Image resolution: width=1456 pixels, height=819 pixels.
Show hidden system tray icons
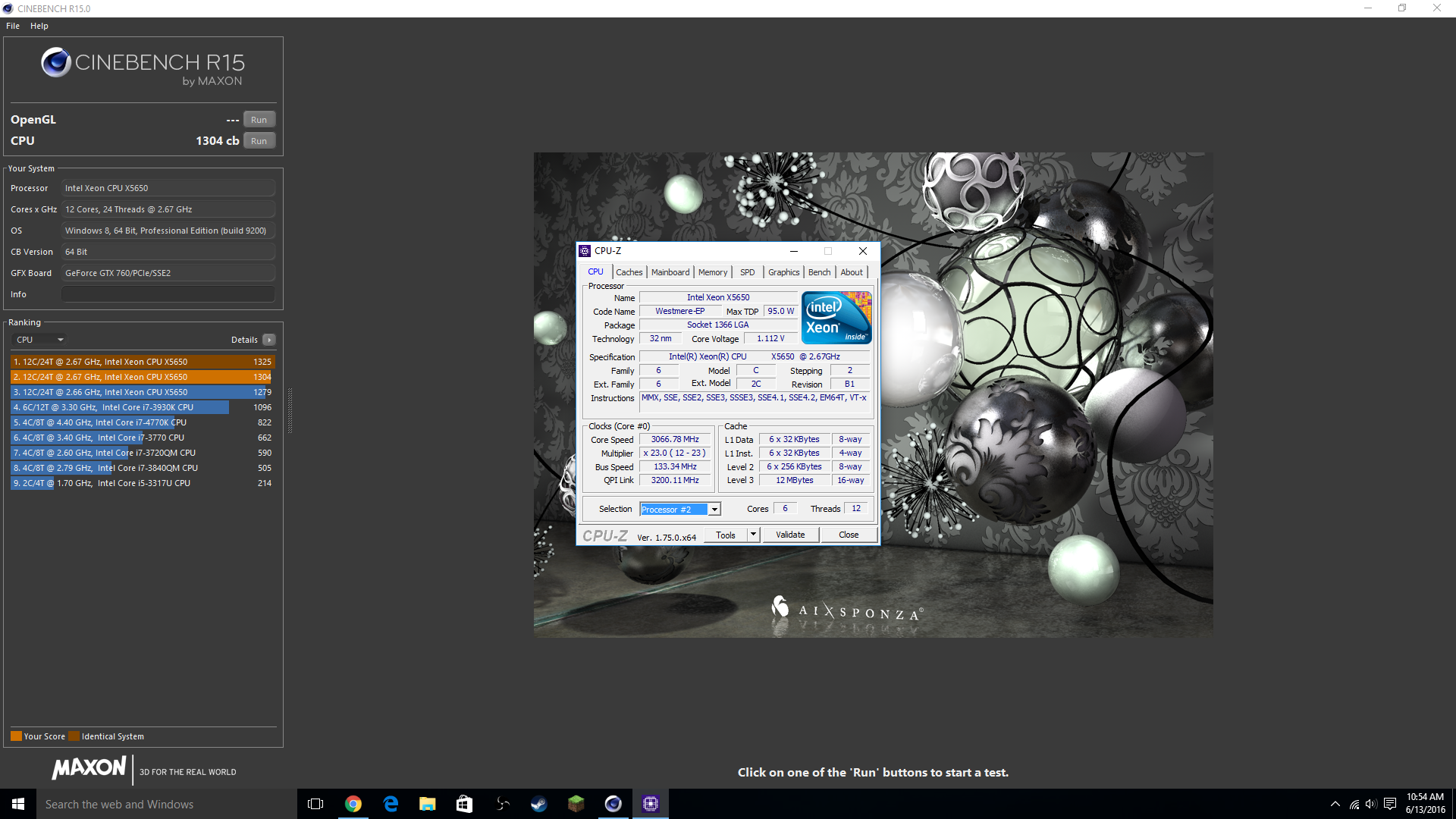[x=1335, y=804]
